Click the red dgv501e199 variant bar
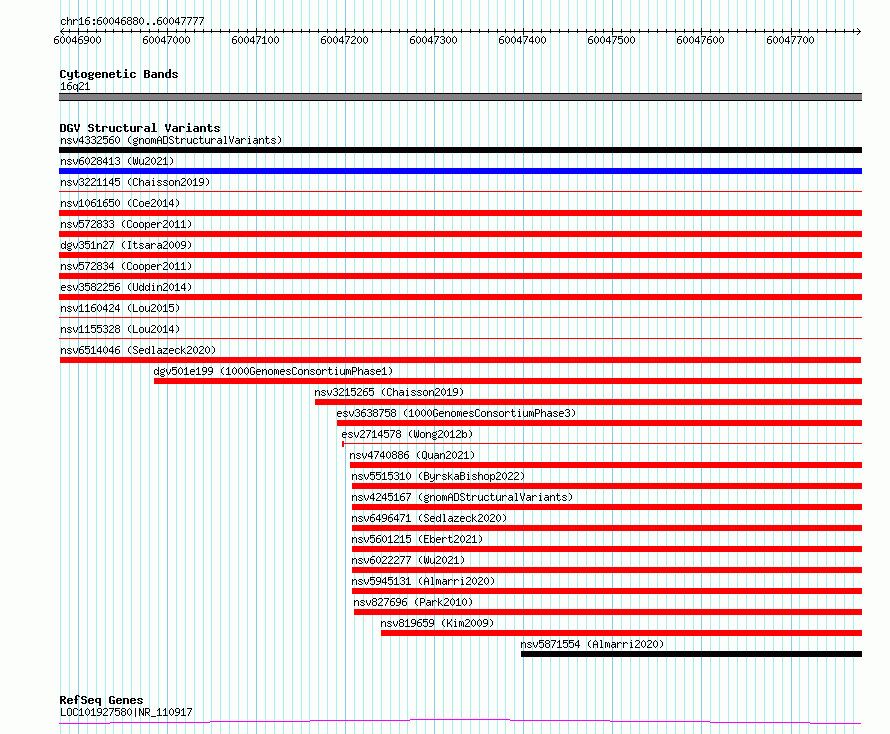This screenshot has width=890, height=734. (508, 381)
